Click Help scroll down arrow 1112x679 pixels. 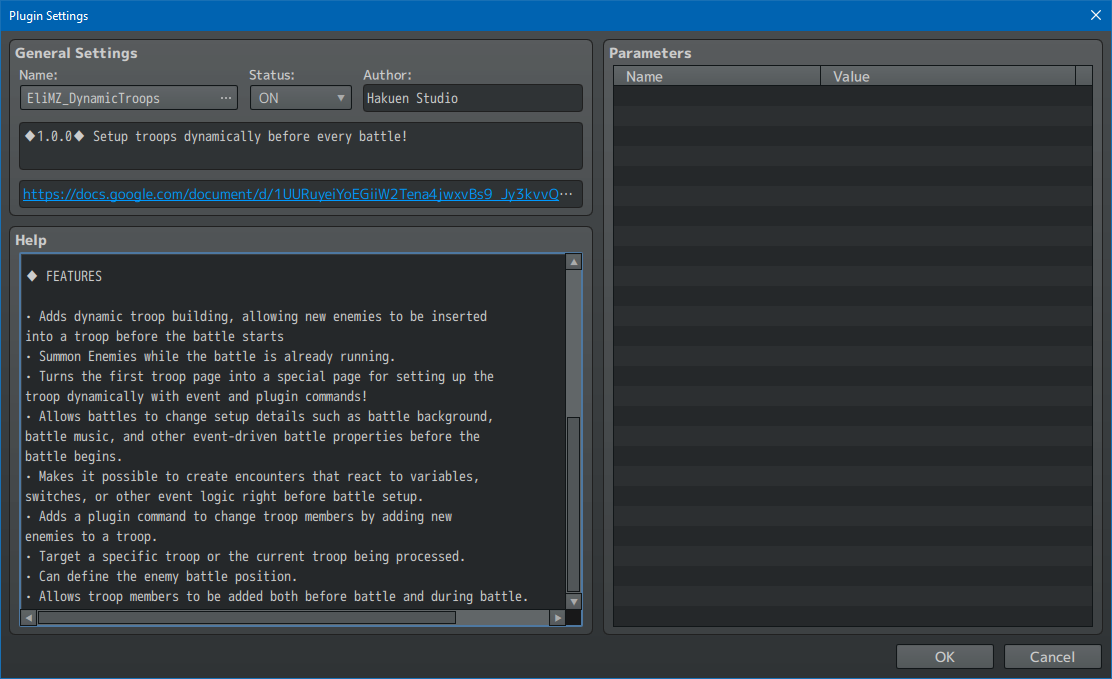pyautogui.click(x=574, y=601)
